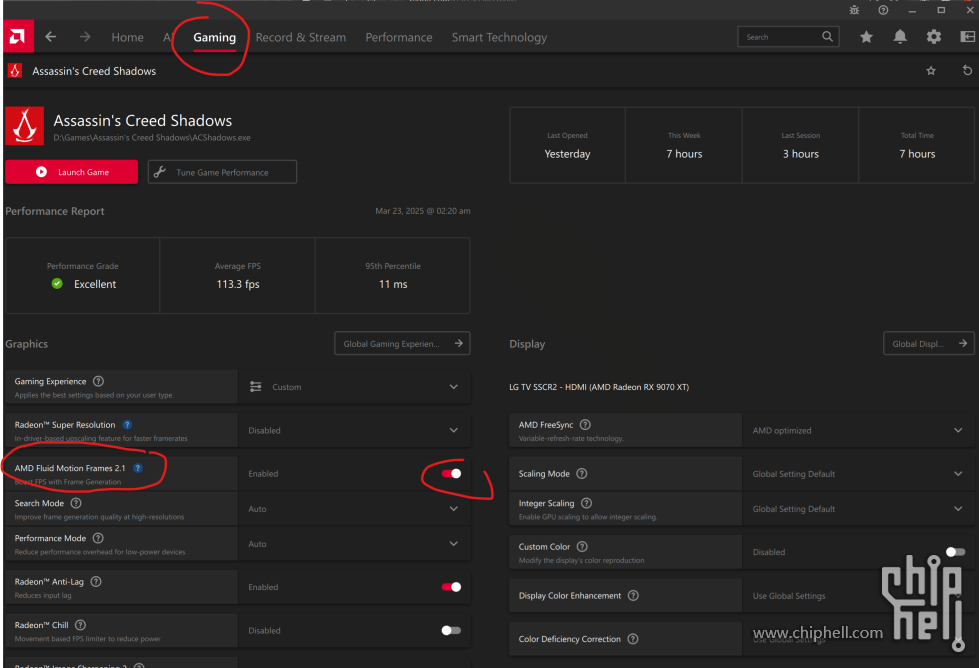Click the AMD logo icon
Viewport: 979px width, 668px height.
pos(18,37)
